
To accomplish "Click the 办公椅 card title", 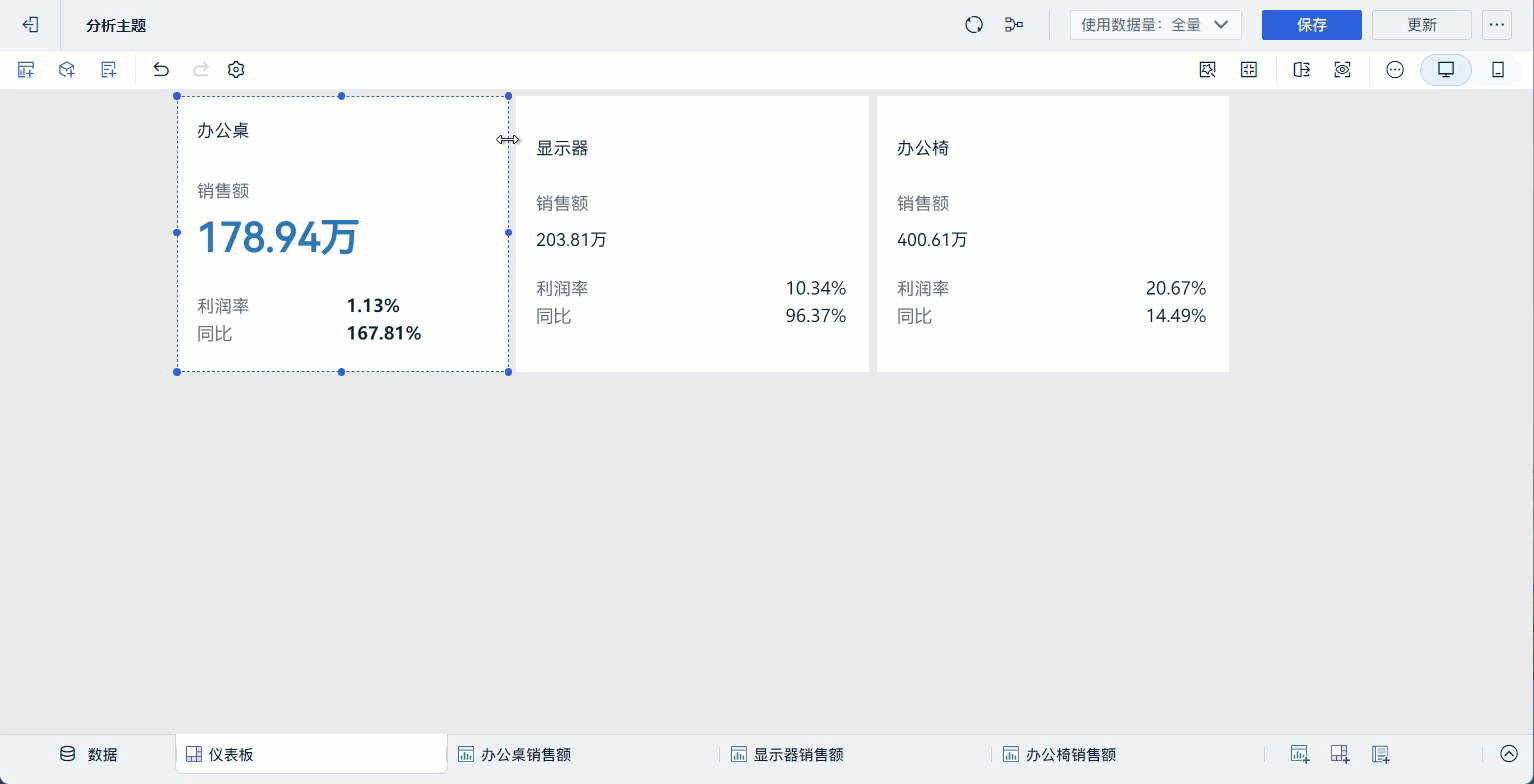I will [923, 148].
